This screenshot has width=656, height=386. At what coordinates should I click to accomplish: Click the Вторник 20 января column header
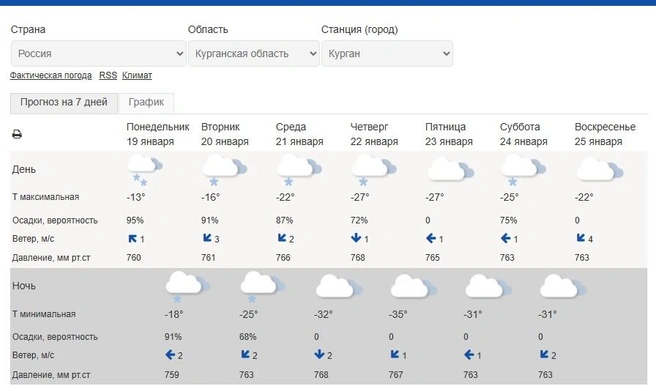tap(225, 134)
